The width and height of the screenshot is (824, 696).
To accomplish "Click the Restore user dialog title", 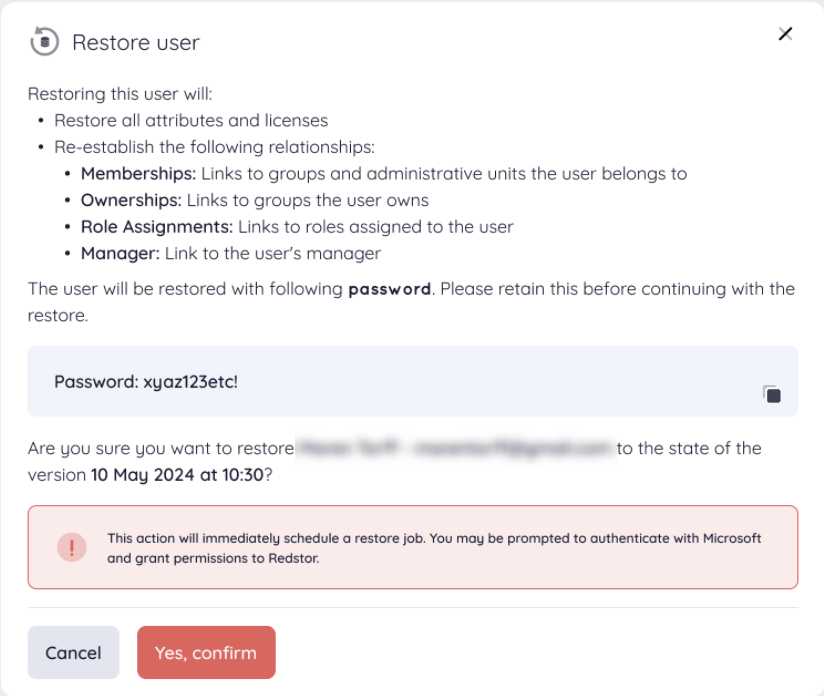I will [136, 43].
